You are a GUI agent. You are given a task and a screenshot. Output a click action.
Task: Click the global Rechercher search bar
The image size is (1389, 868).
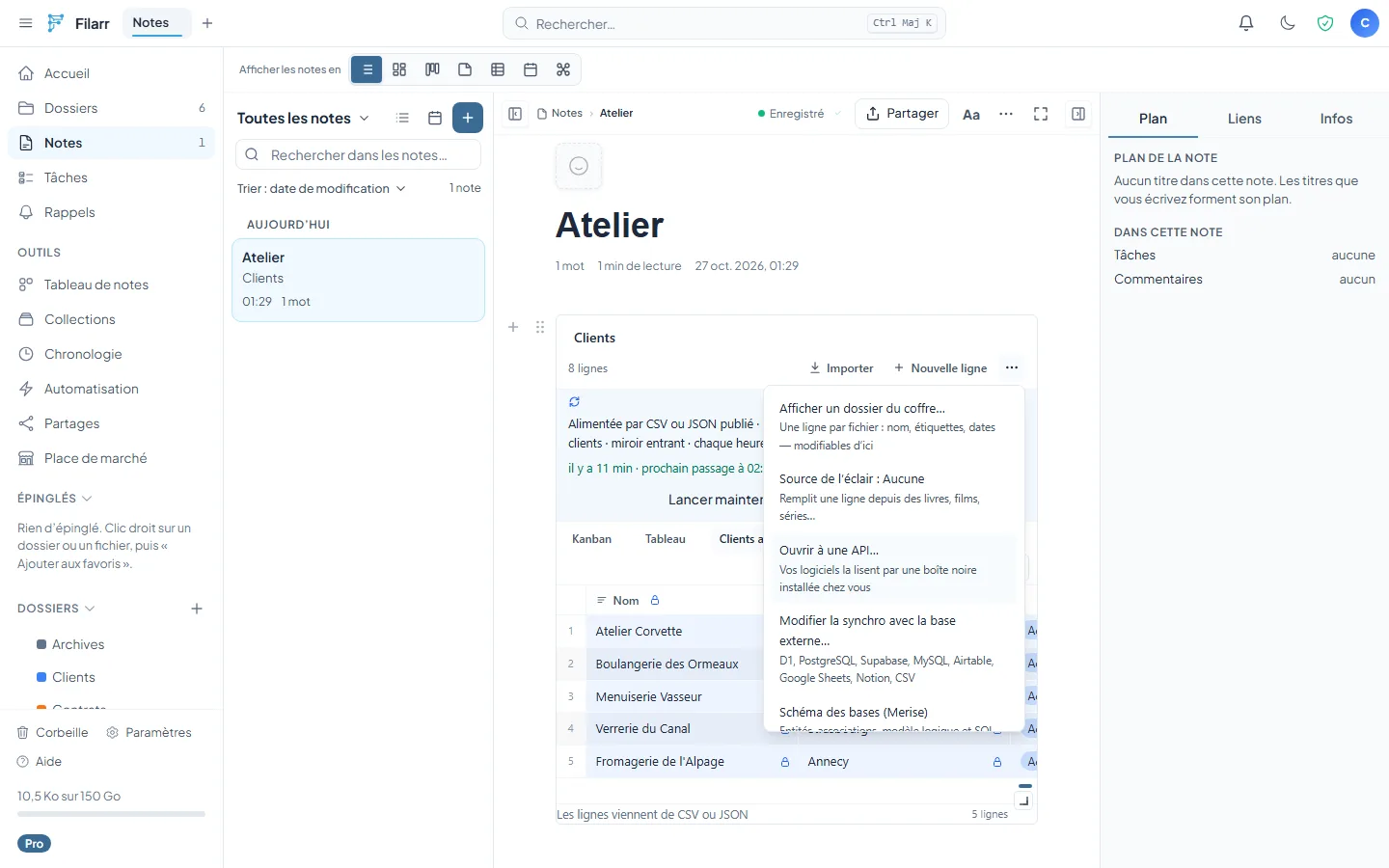tap(724, 23)
